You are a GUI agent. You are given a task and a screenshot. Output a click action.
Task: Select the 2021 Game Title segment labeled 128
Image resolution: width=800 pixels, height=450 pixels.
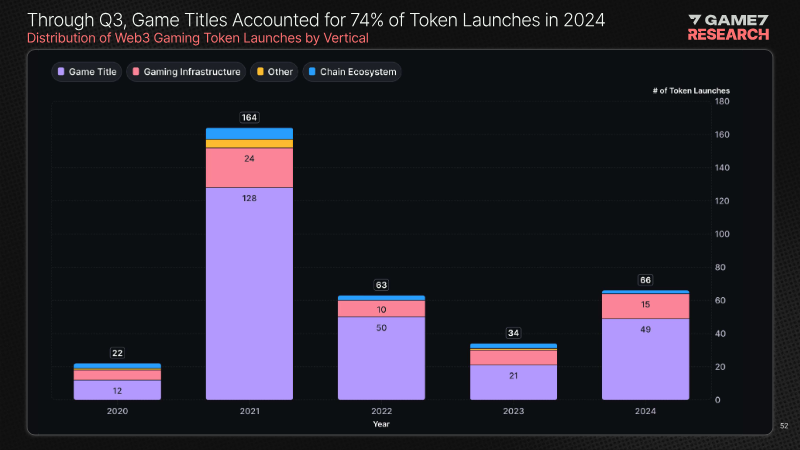[x=249, y=290]
